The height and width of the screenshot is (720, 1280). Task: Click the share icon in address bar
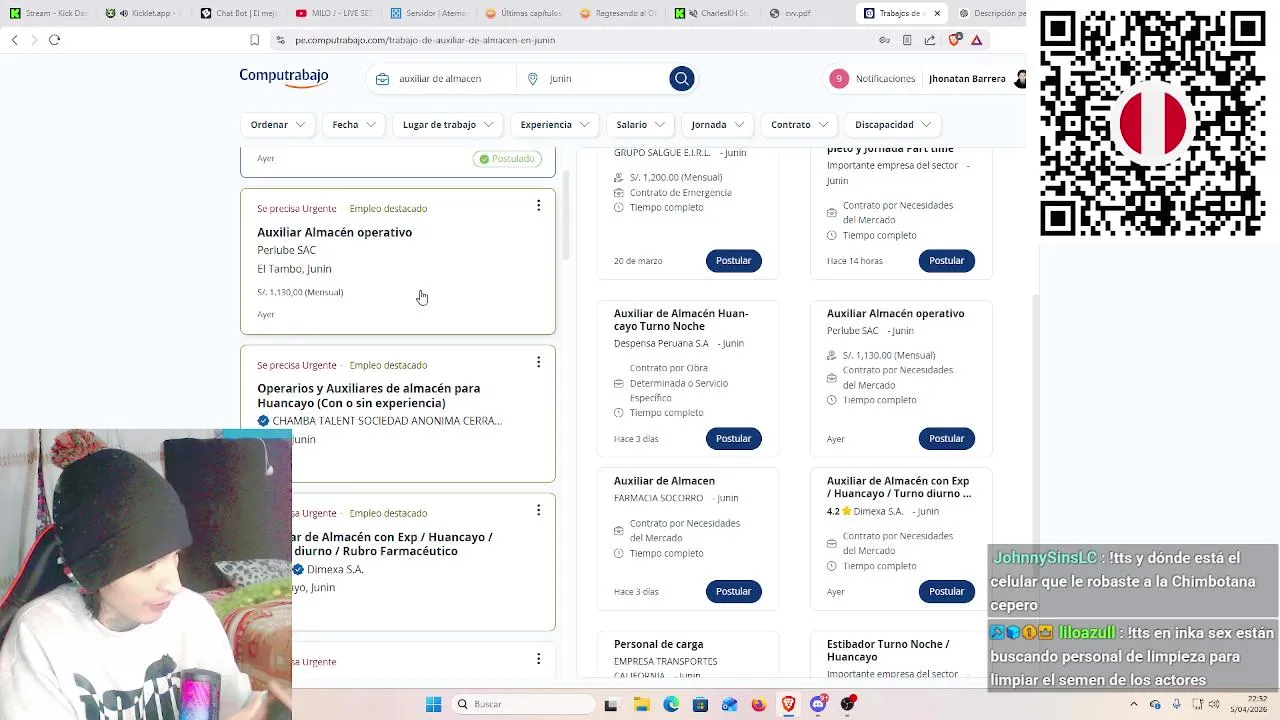pyautogui.click(x=930, y=40)
